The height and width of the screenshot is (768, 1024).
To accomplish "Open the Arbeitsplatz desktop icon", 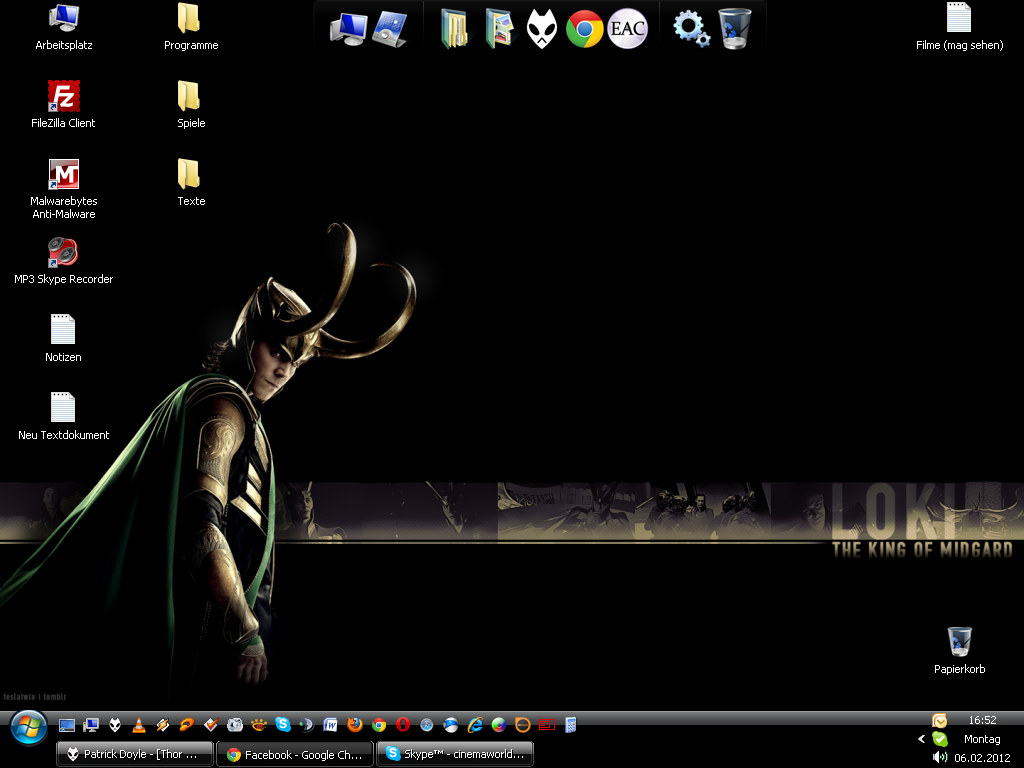I will (x=64, y=27).
